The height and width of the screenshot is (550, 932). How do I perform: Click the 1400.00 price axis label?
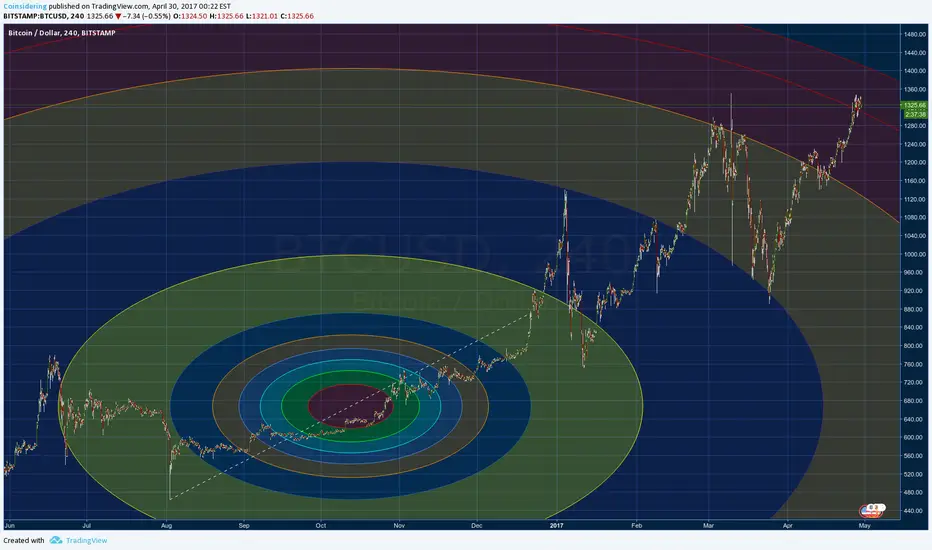coord(915,71)
